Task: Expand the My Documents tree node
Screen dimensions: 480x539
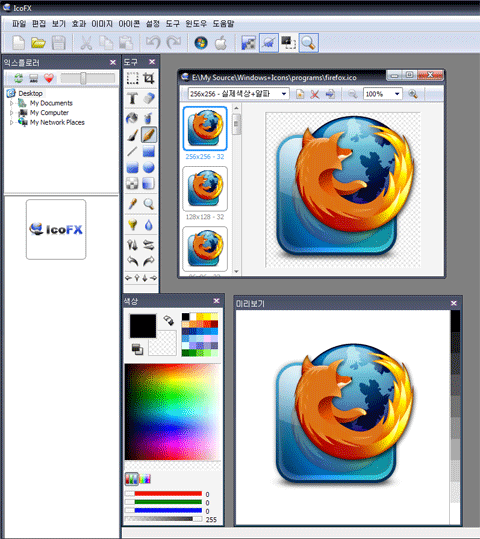Action: (x=11, y=103)
